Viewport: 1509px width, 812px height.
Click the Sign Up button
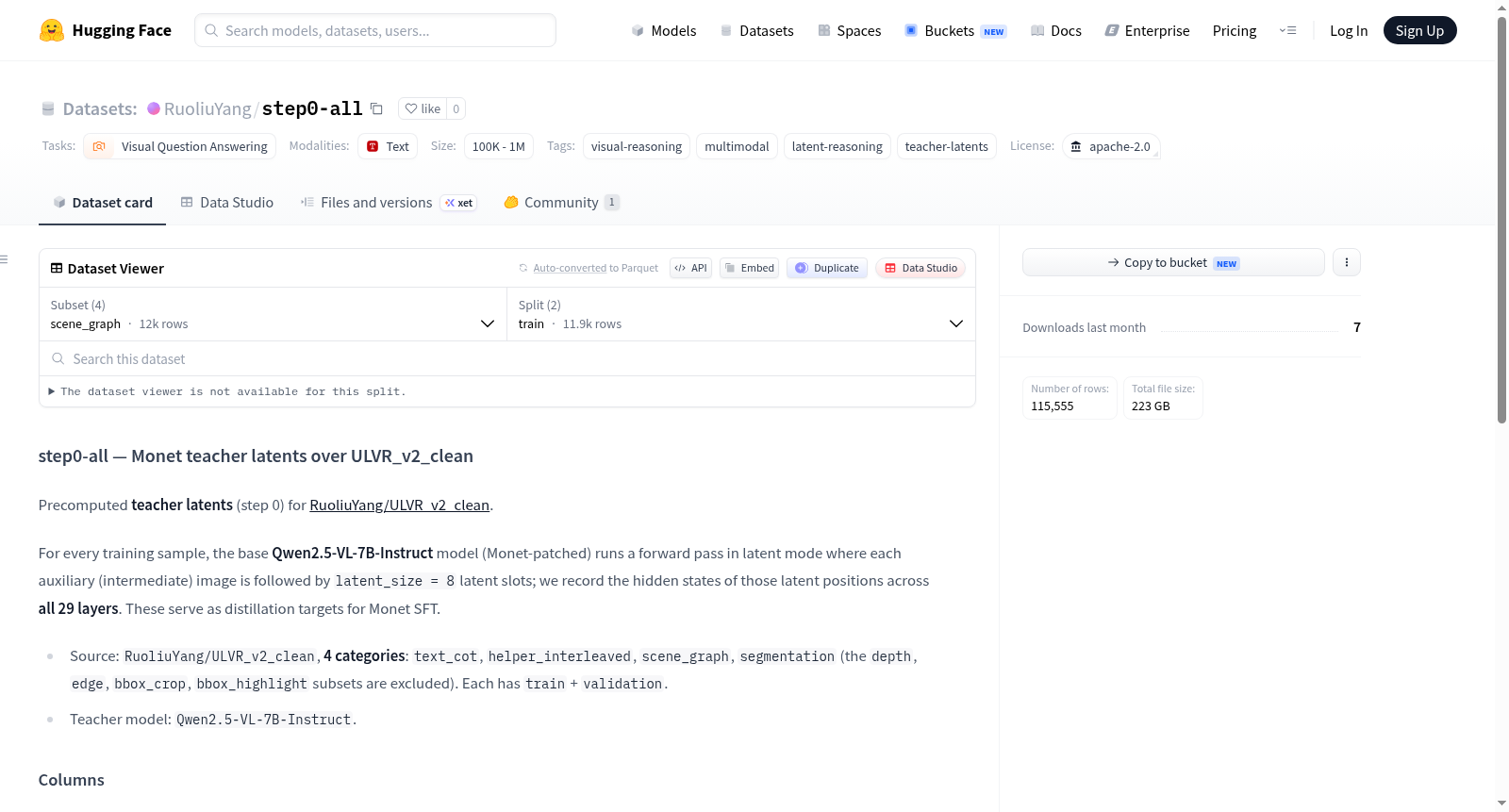coord(1419,30)
